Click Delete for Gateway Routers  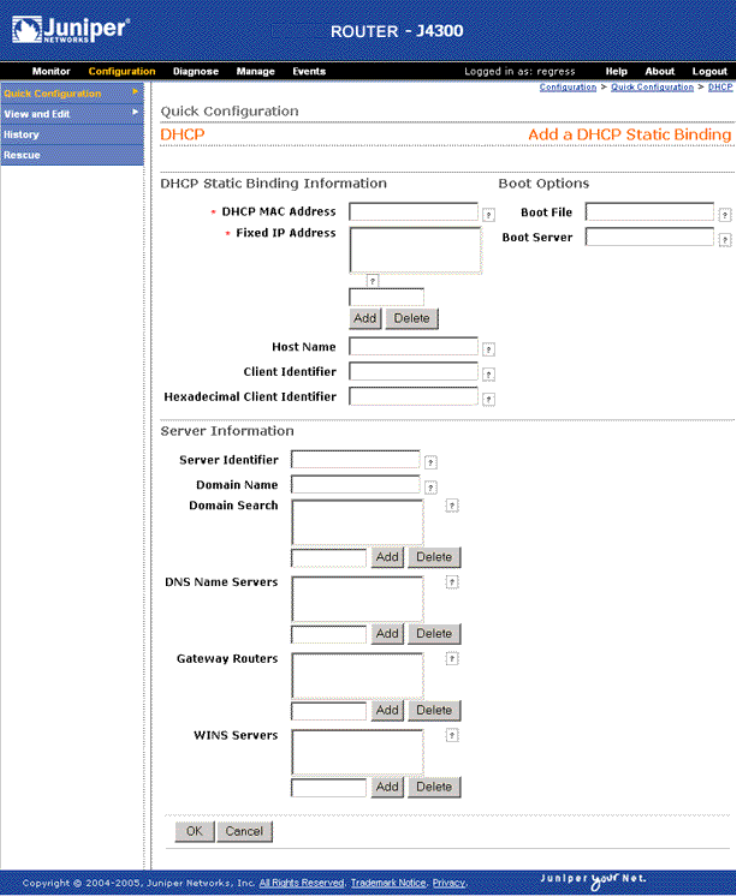click(x=434, y=710)
